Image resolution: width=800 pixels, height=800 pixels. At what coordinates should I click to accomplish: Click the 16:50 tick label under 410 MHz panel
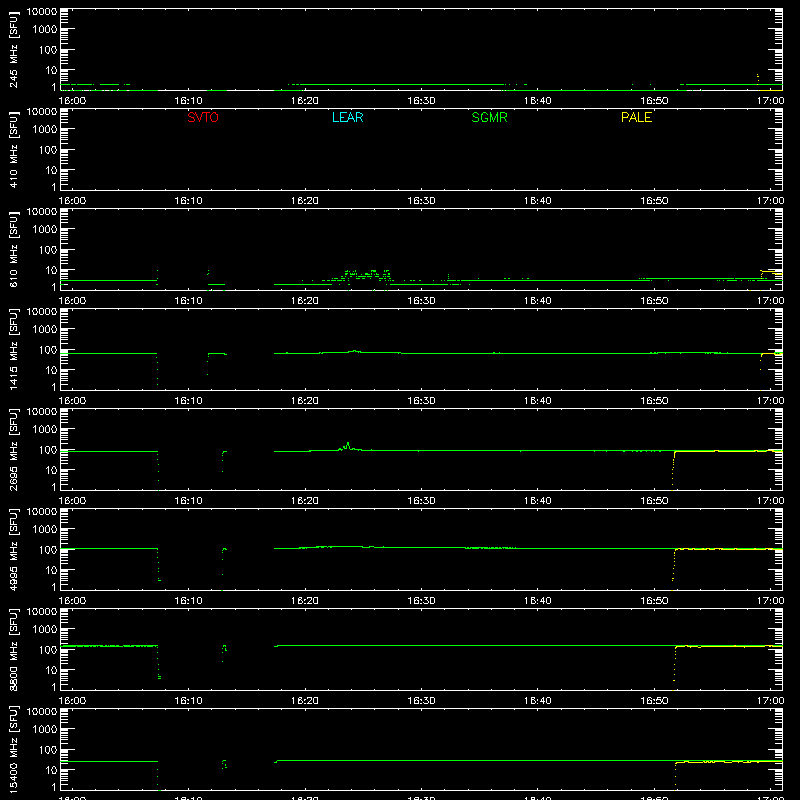coord(654,201)
